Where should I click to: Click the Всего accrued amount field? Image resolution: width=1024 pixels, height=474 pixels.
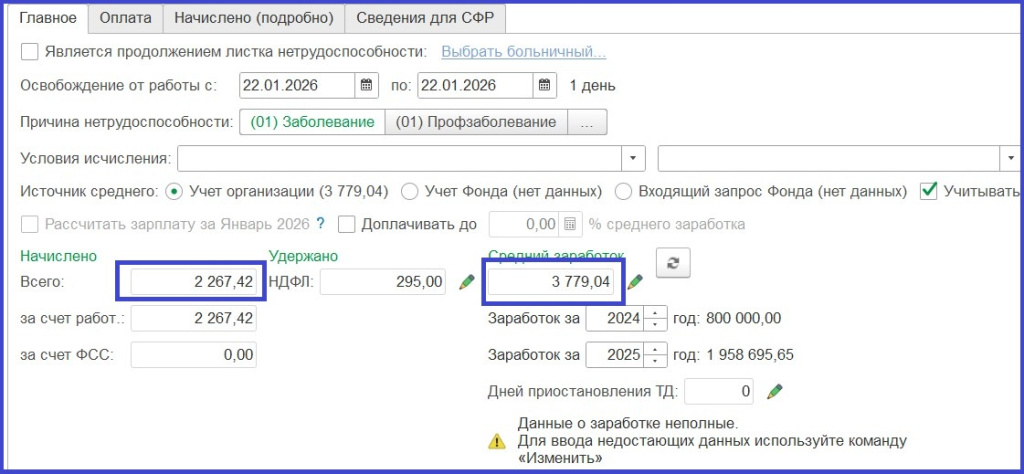(193, 283)
